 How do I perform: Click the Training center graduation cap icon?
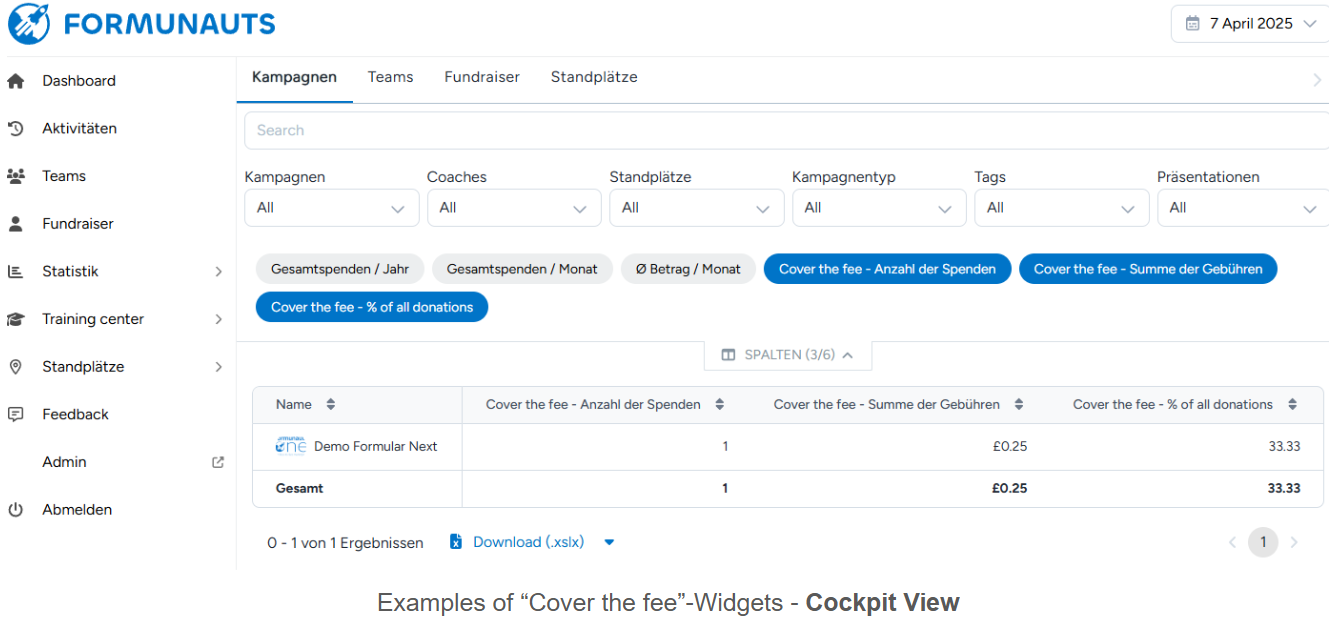[x=15, y=319]
